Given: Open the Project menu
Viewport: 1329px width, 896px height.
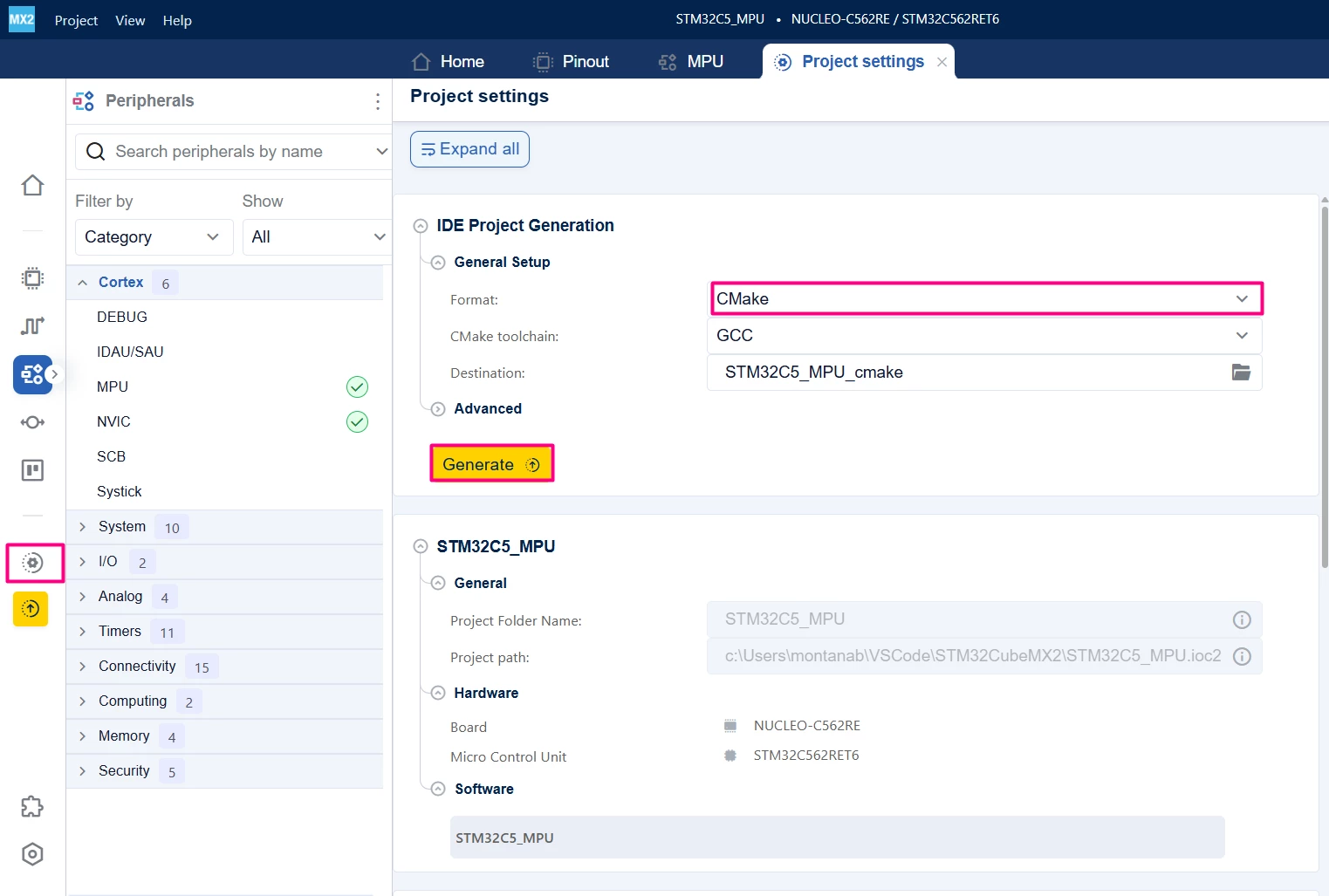Looking at the screenshot, I should click(x=76, y=20).
